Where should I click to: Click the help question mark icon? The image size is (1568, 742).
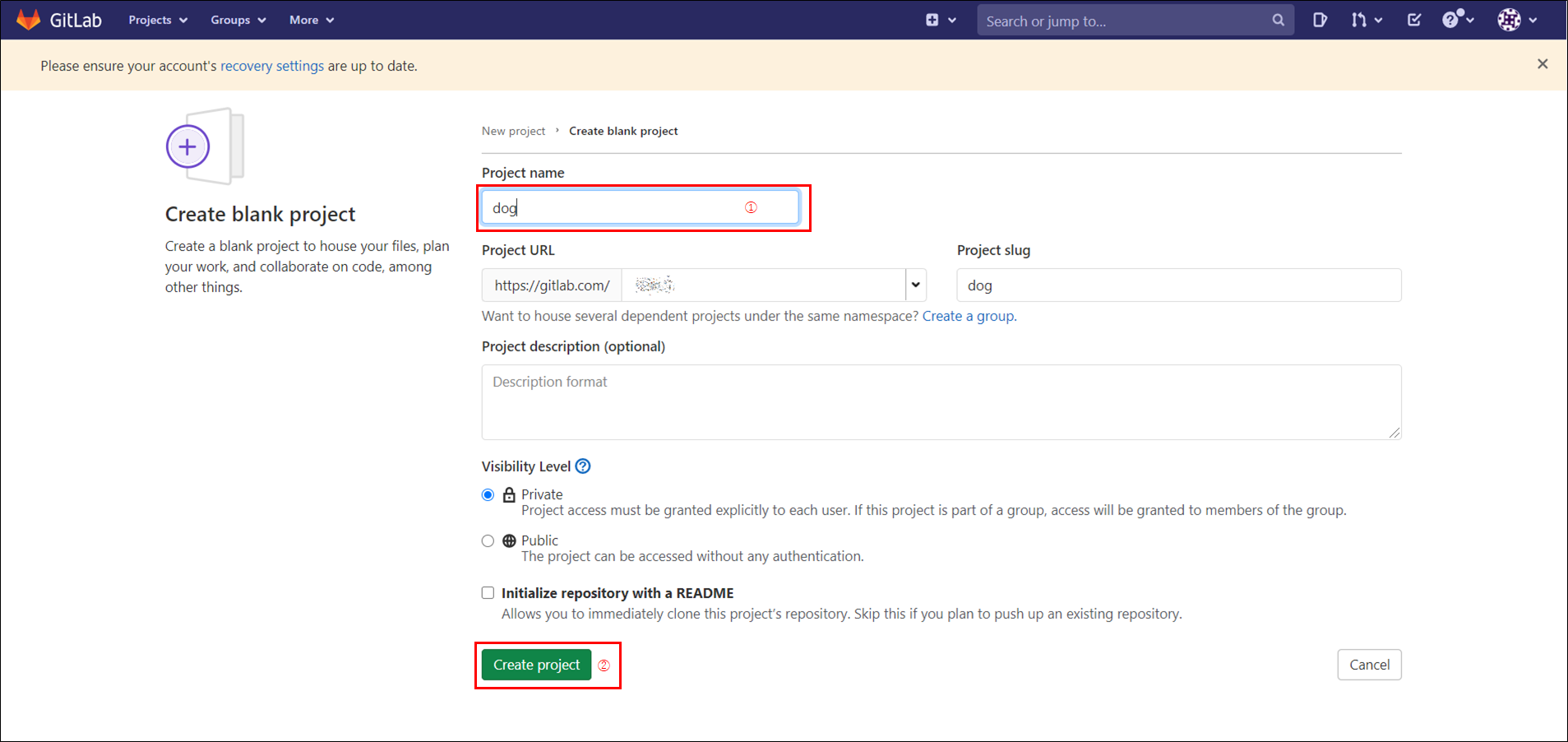pos(1452,19)
